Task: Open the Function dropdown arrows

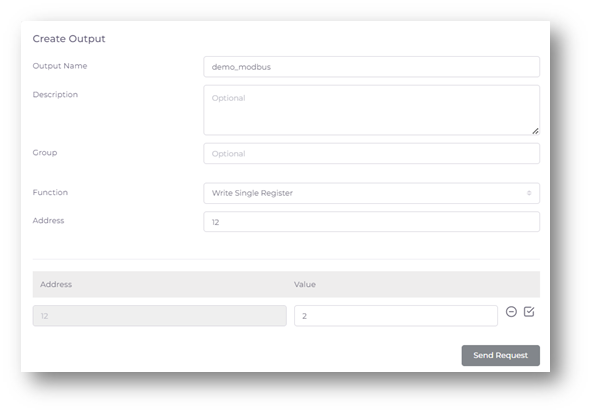Action: [529, 193]
